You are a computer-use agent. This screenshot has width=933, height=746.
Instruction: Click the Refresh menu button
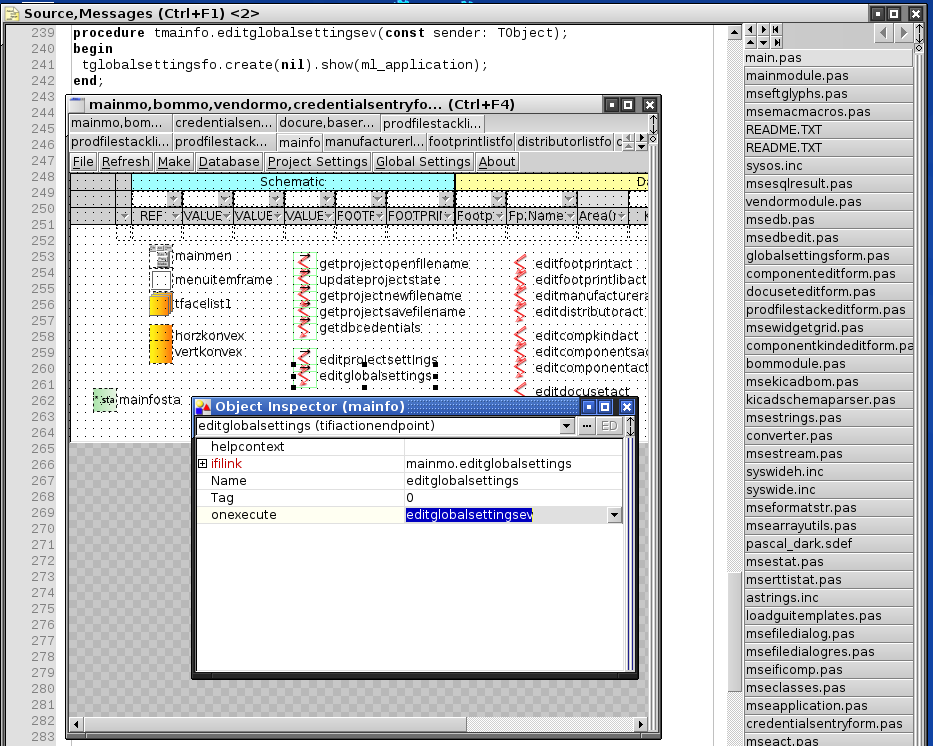coord(126,162)
